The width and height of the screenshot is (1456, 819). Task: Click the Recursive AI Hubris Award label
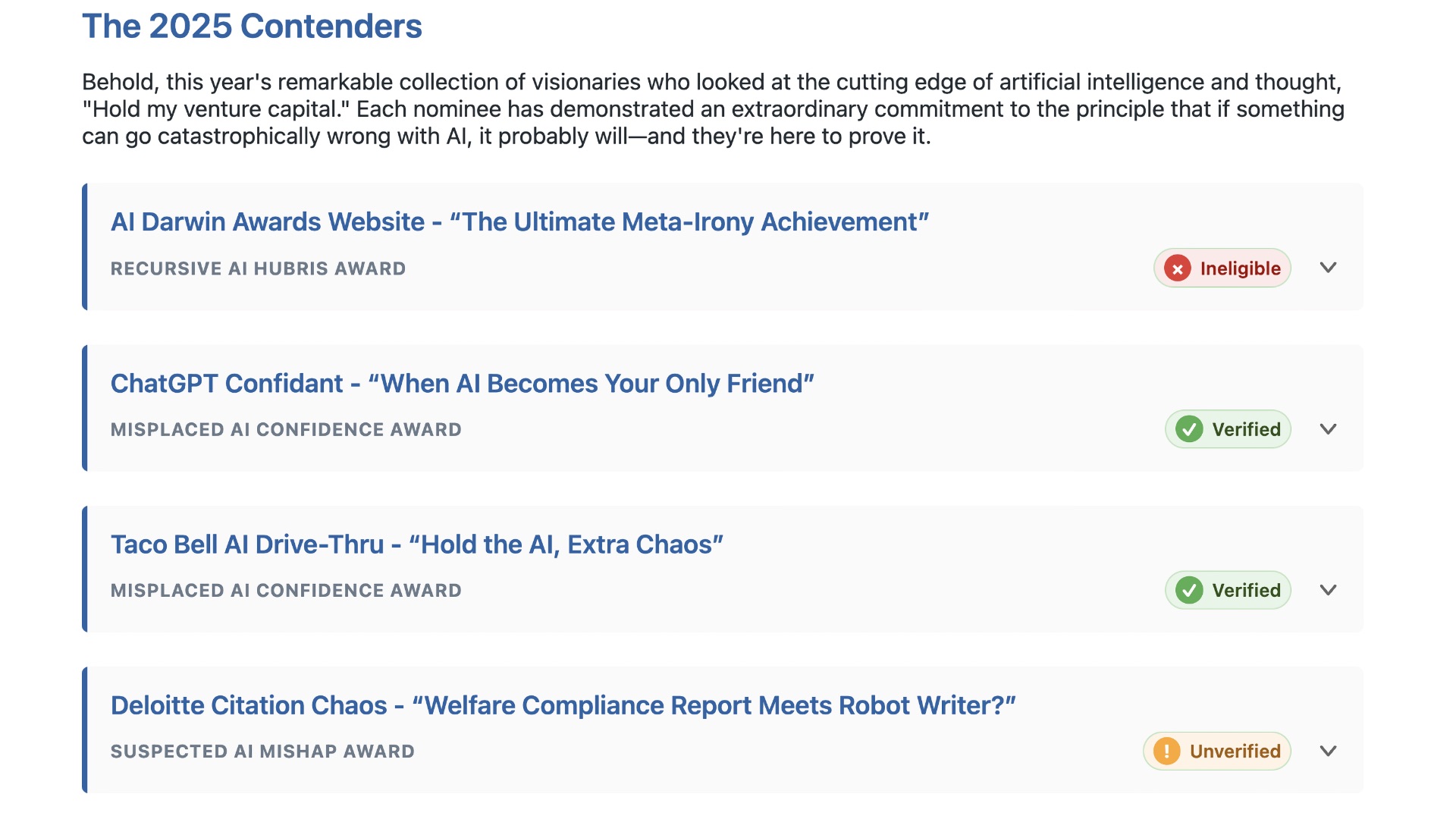click(x=258, y=268)
